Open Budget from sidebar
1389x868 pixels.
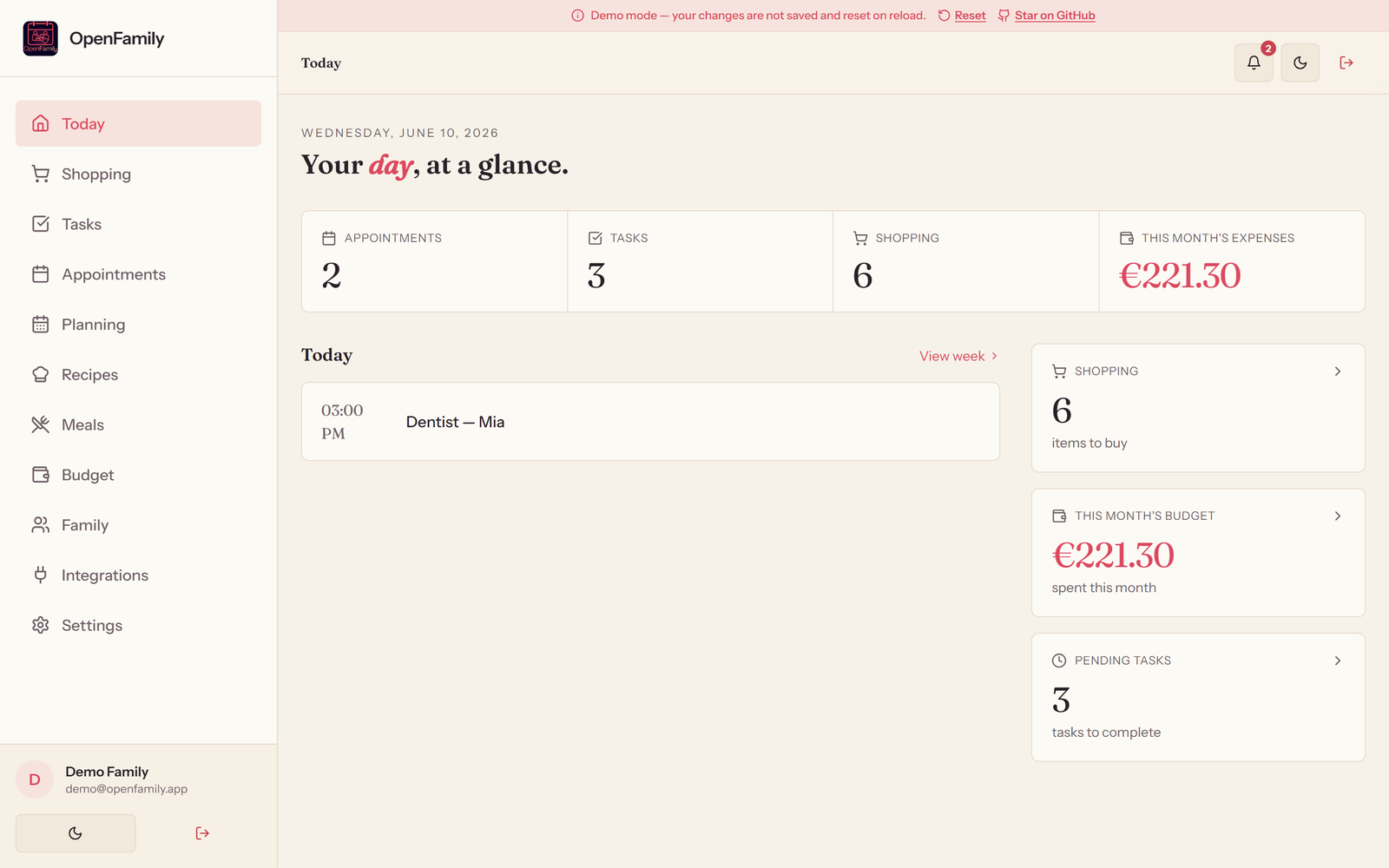click(138, 475)
